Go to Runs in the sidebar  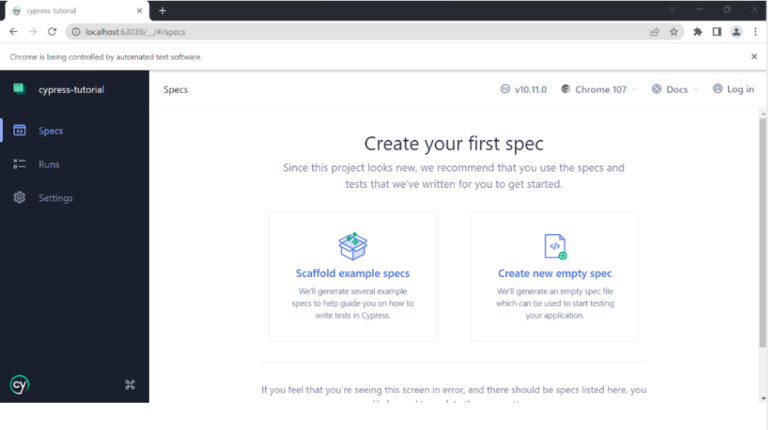(48, 164)
